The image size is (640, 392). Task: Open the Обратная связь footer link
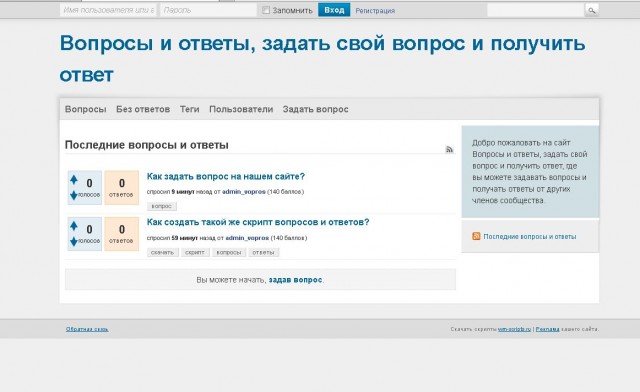point(87,329)
